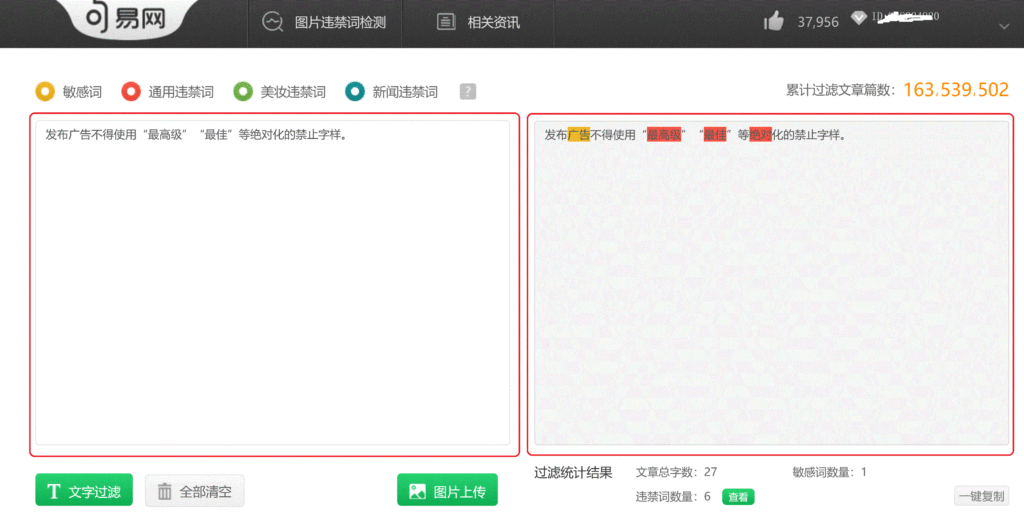Click highlighted word 绝对 in results
This screenshot has height=518, width=1024.
(760, 135)
